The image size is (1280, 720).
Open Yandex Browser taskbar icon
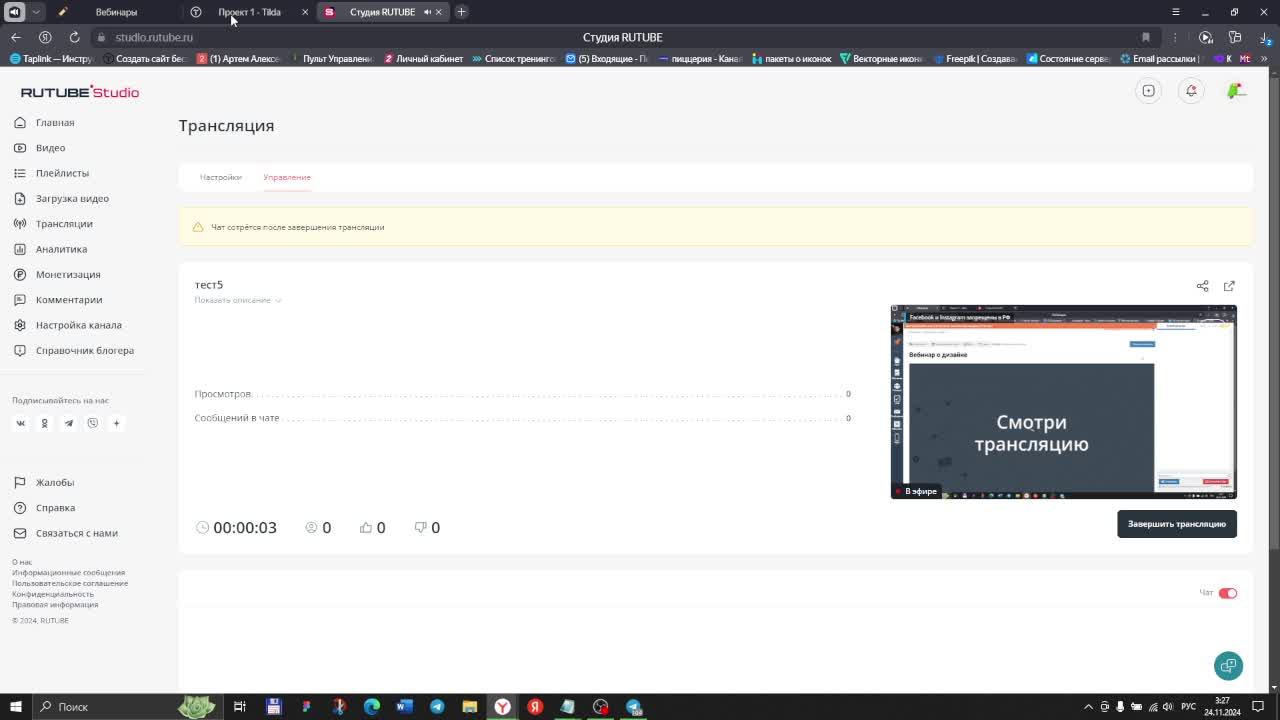pyautogui.click(x=503, y=707)
